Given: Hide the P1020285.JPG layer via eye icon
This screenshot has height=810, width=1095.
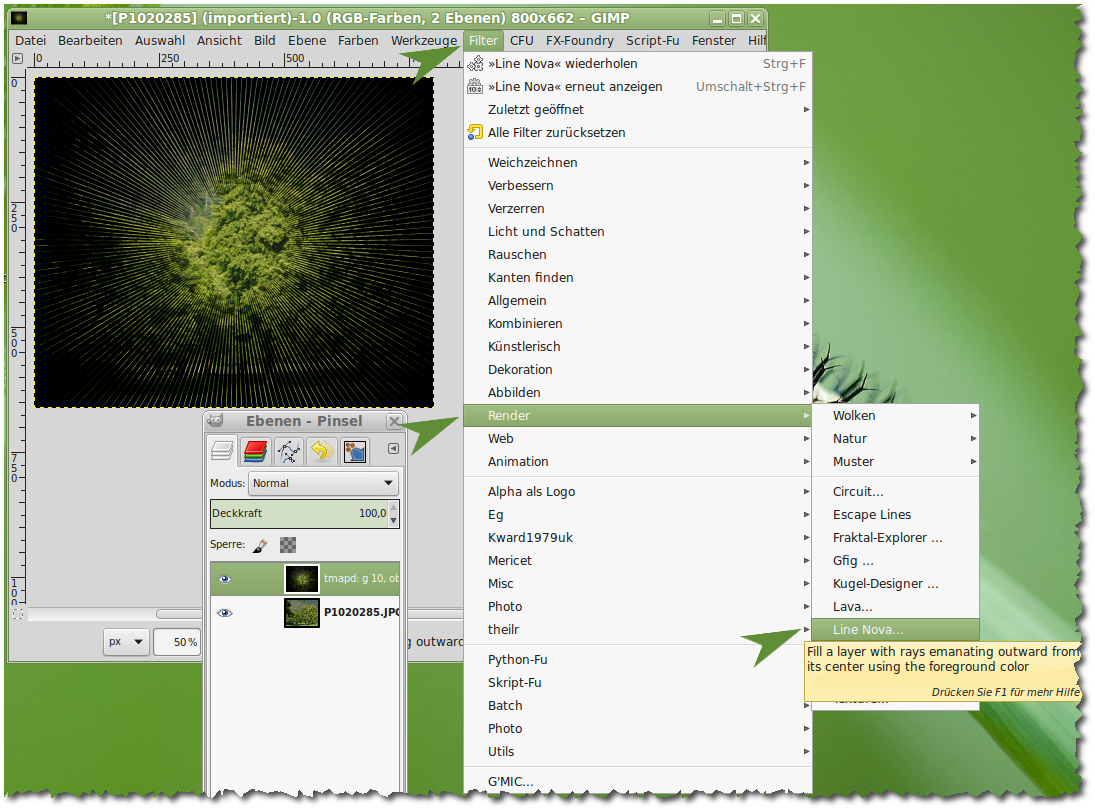Looking at the screenshot, I should point(225,613).
